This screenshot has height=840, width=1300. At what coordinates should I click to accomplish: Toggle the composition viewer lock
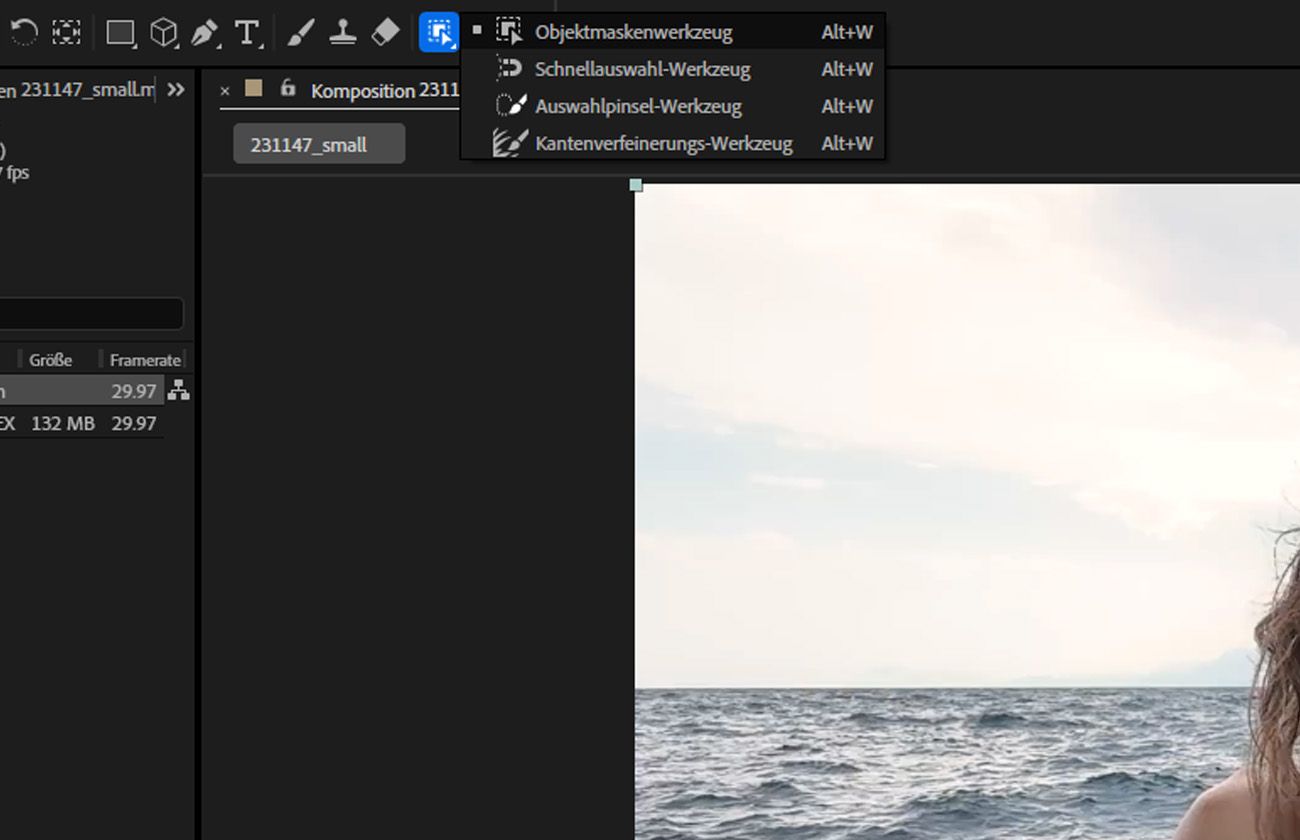[288, 88]
